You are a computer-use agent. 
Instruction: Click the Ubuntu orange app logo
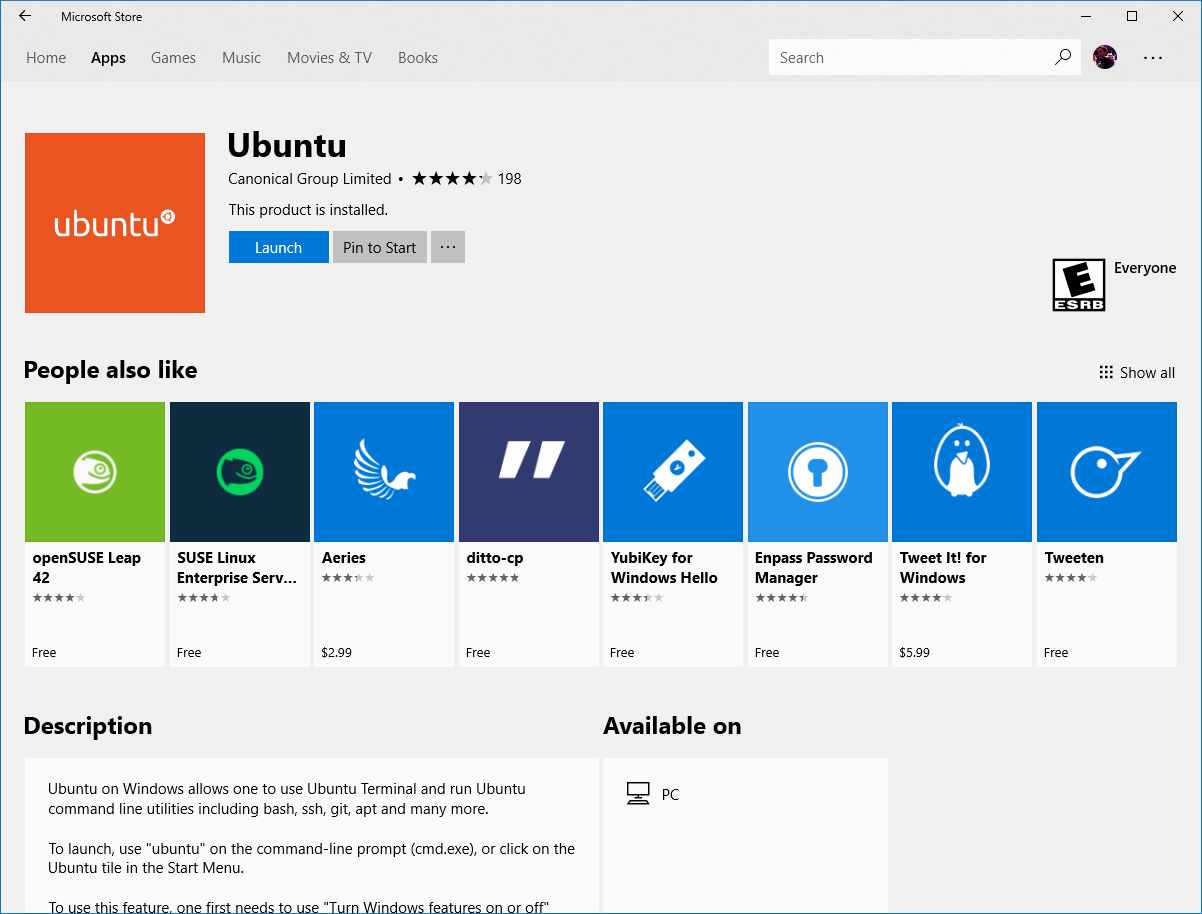115,223
